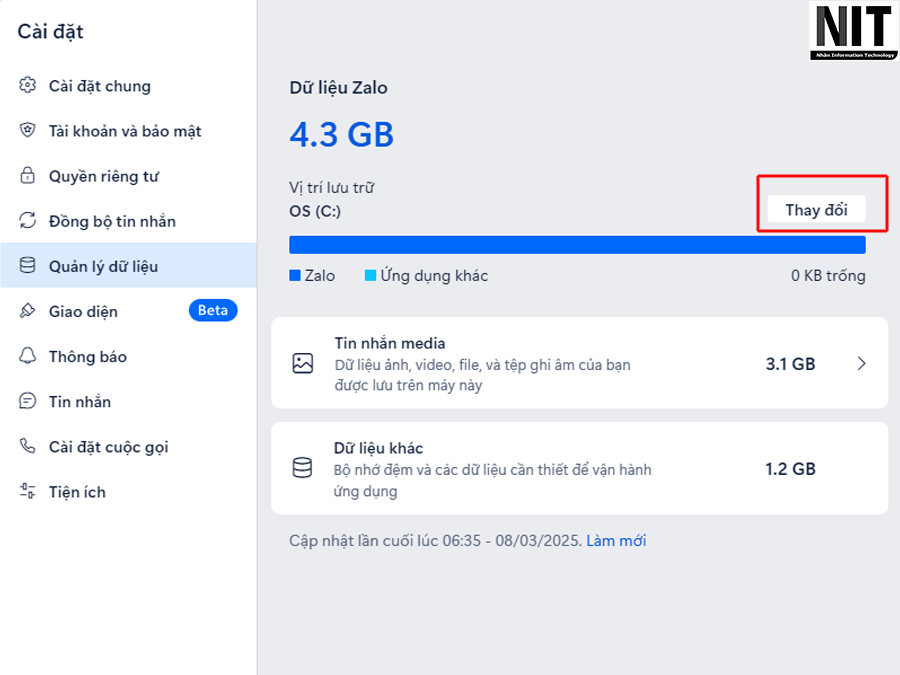Viewport: 900px width, 675px height.
Task: Click the database icon for Quản lý dữ liệu
Action: coord(27,265)
